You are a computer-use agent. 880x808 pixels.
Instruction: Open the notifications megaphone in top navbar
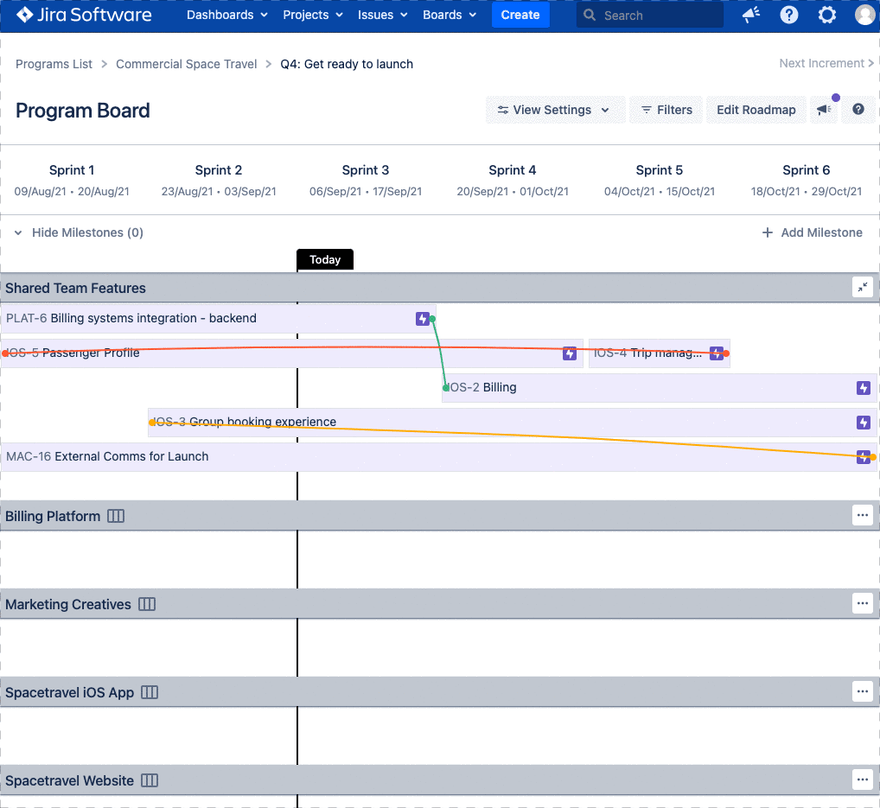[x=751, y=15]
